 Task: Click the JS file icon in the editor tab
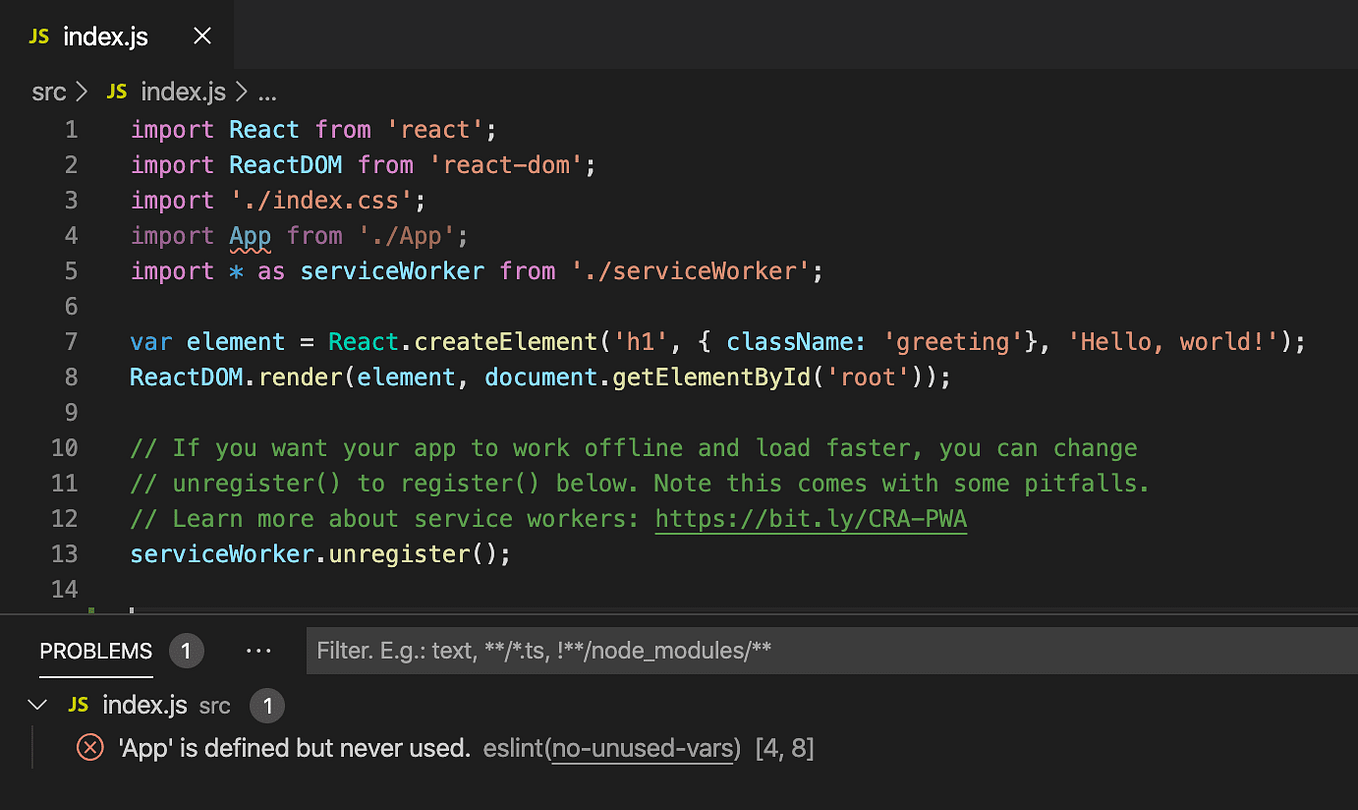38,36
